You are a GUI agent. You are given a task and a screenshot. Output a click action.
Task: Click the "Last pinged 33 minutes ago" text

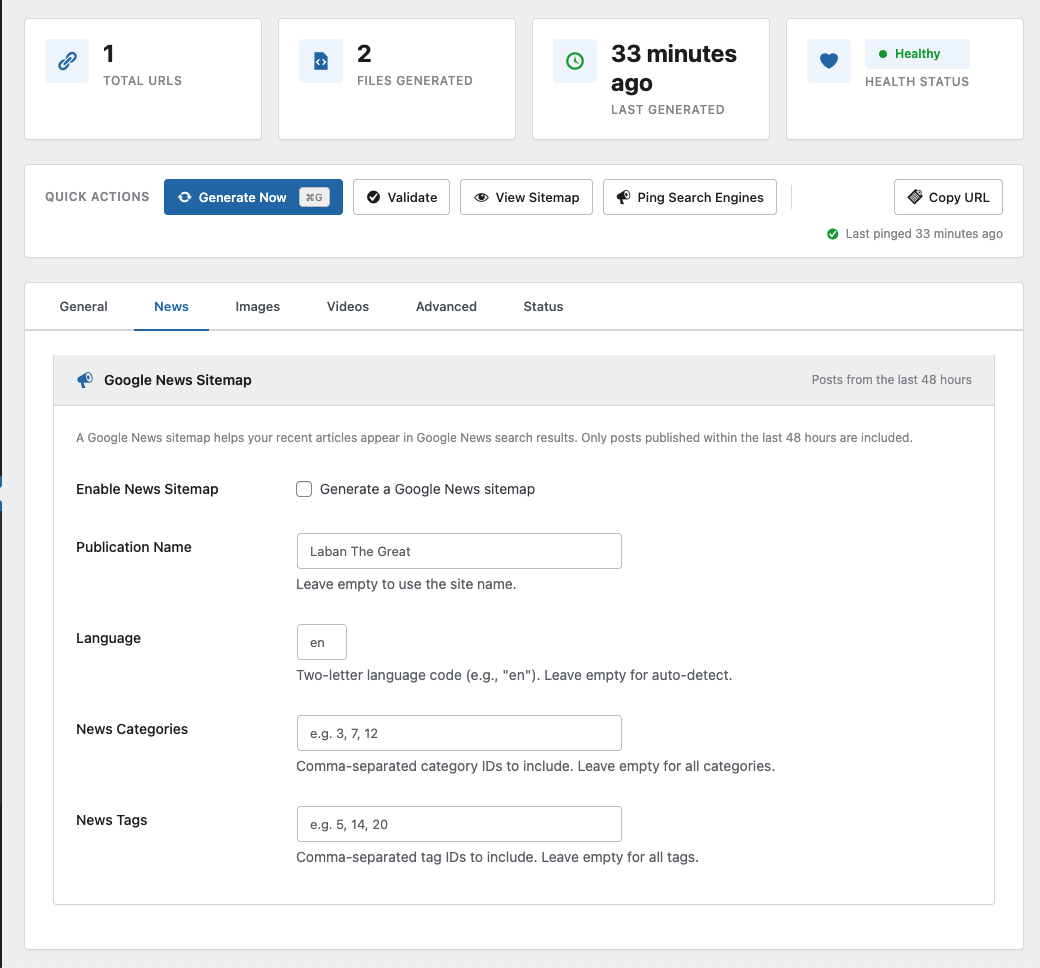(x=924, y=234)
